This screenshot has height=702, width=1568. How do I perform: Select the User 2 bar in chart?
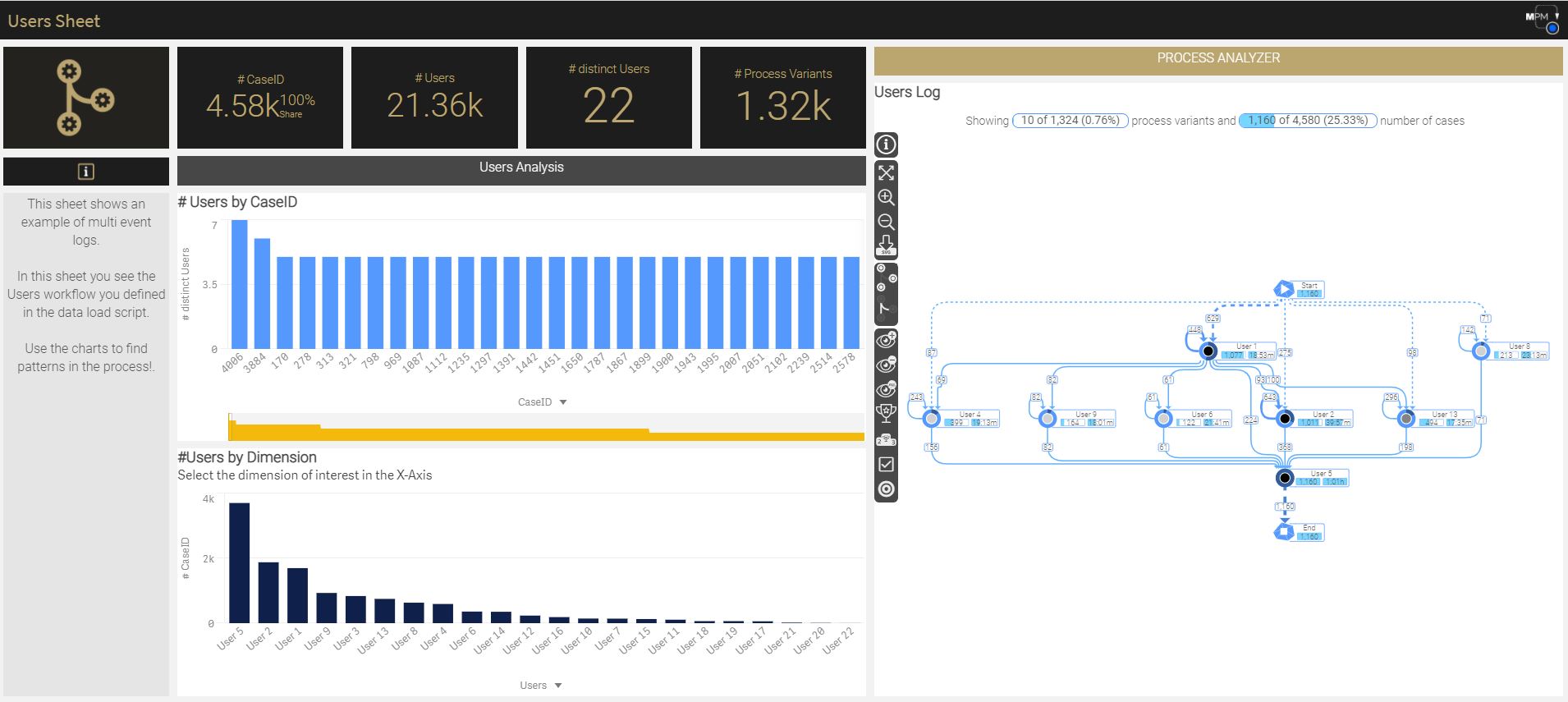(268, 593)
